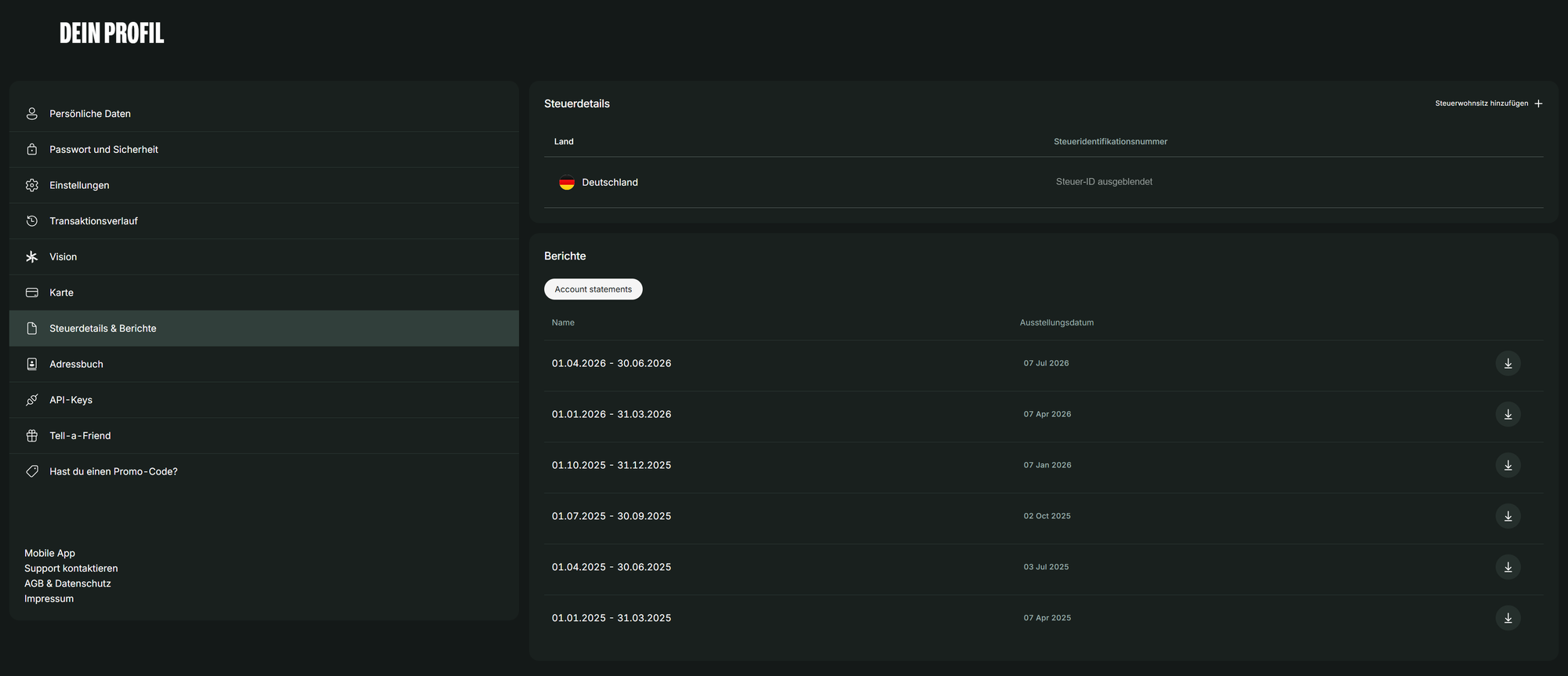Image resolution: width=1568 pixels, height=676 pixels.
Task: Click the person icon beside Persönliche Daten
Action: click(32, 114)
